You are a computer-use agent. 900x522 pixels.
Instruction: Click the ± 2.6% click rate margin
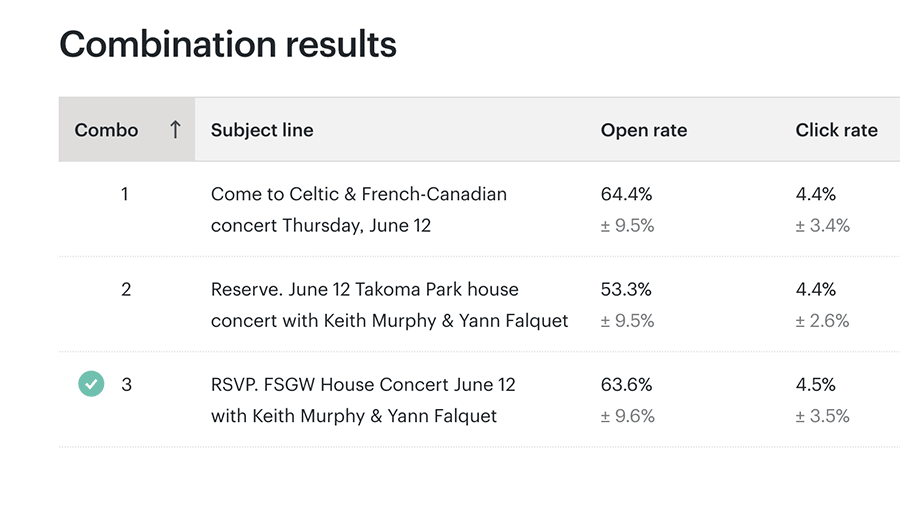823,321
